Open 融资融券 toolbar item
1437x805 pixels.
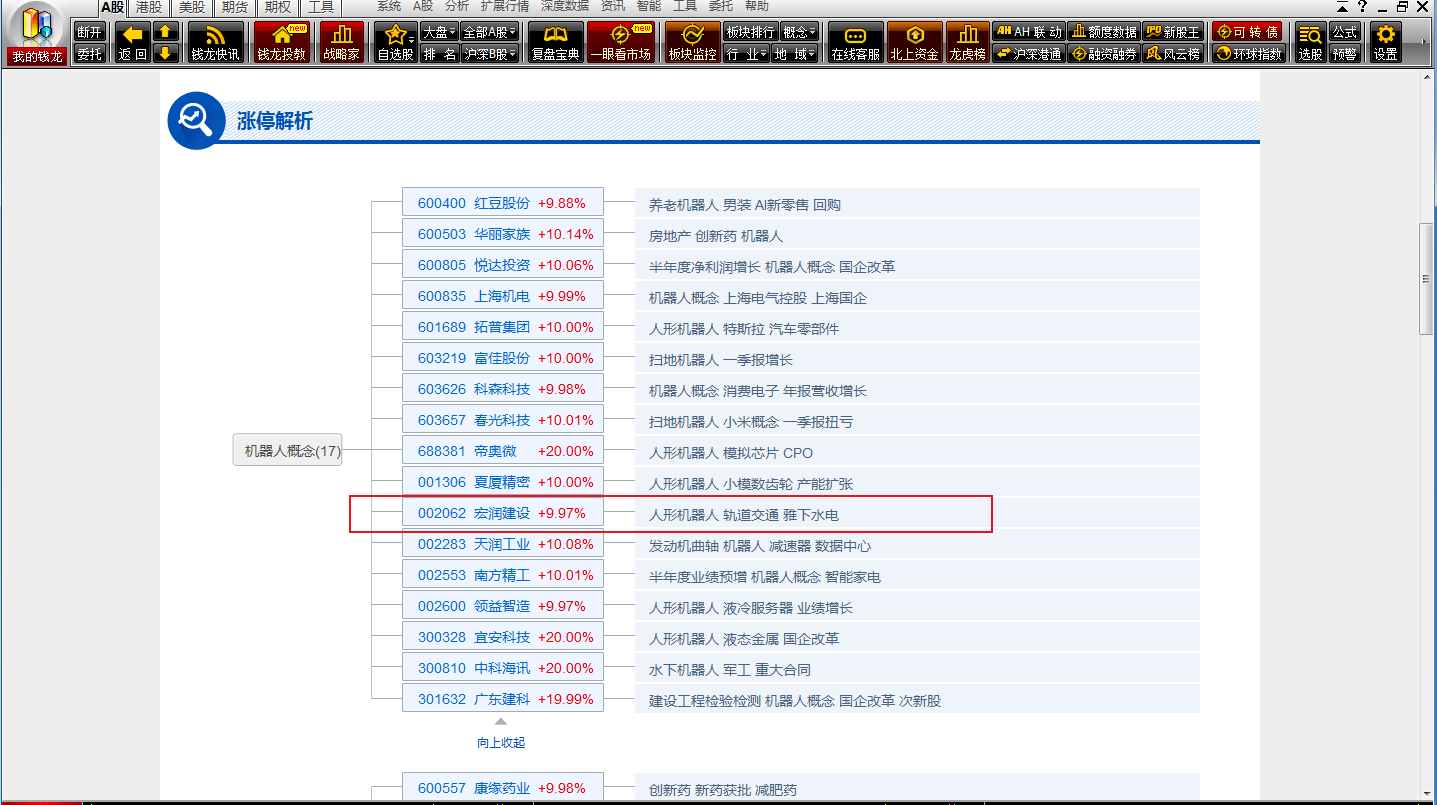pyautogui.click(x=1103, y=53)
